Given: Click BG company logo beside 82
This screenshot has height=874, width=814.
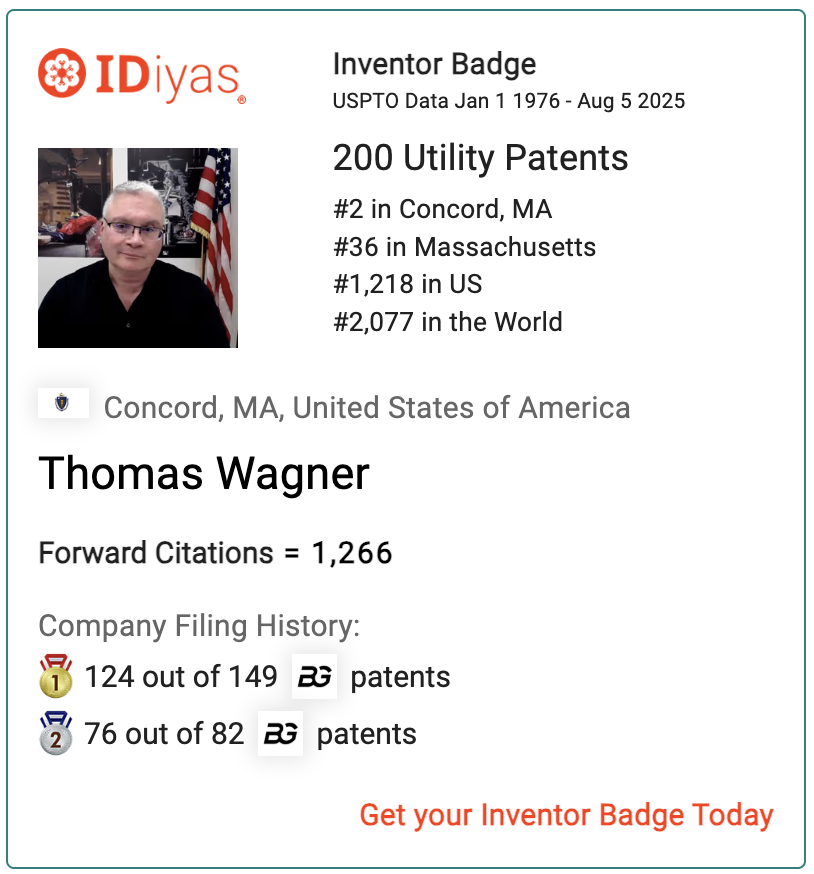Looking at the screenshot, I should (x=280, y=733).
